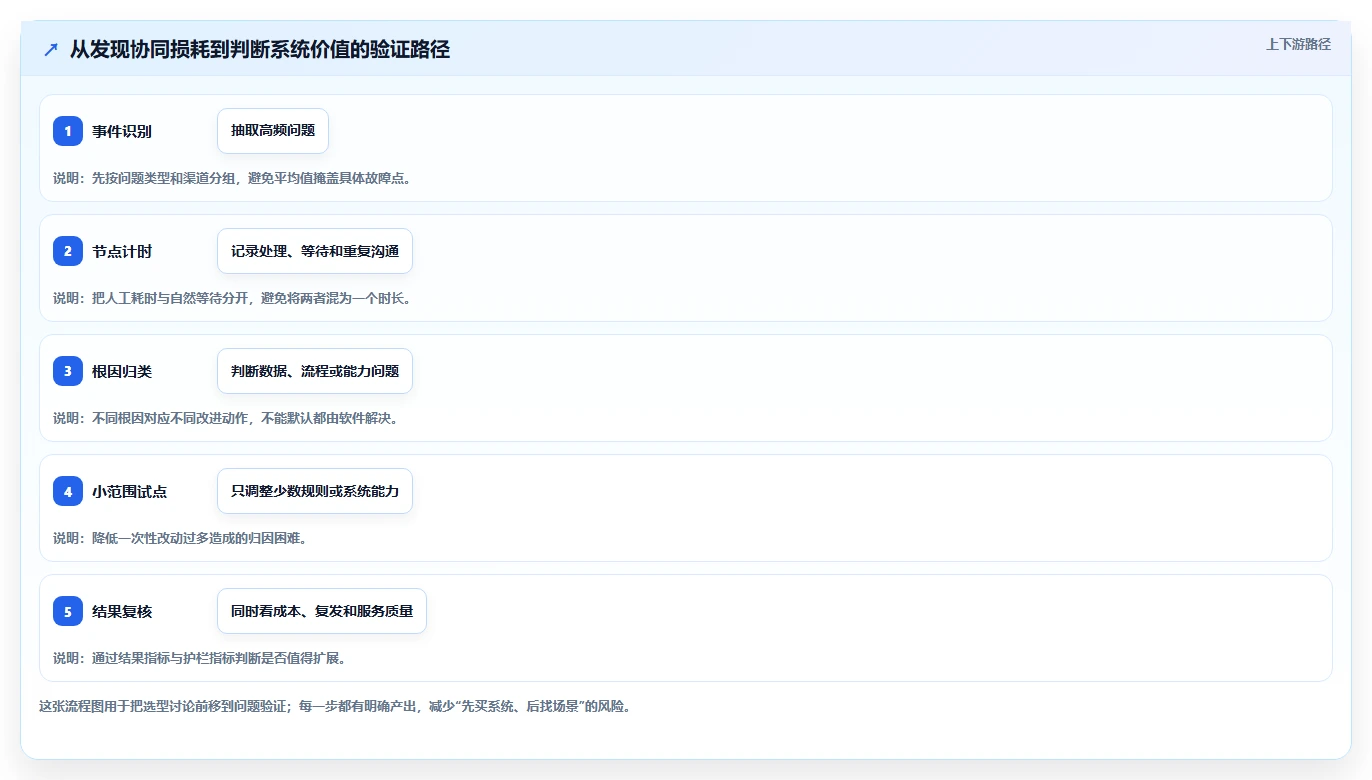Select step number 5 badge
Screen dimensions: 1372x780
tap(68, 611)
